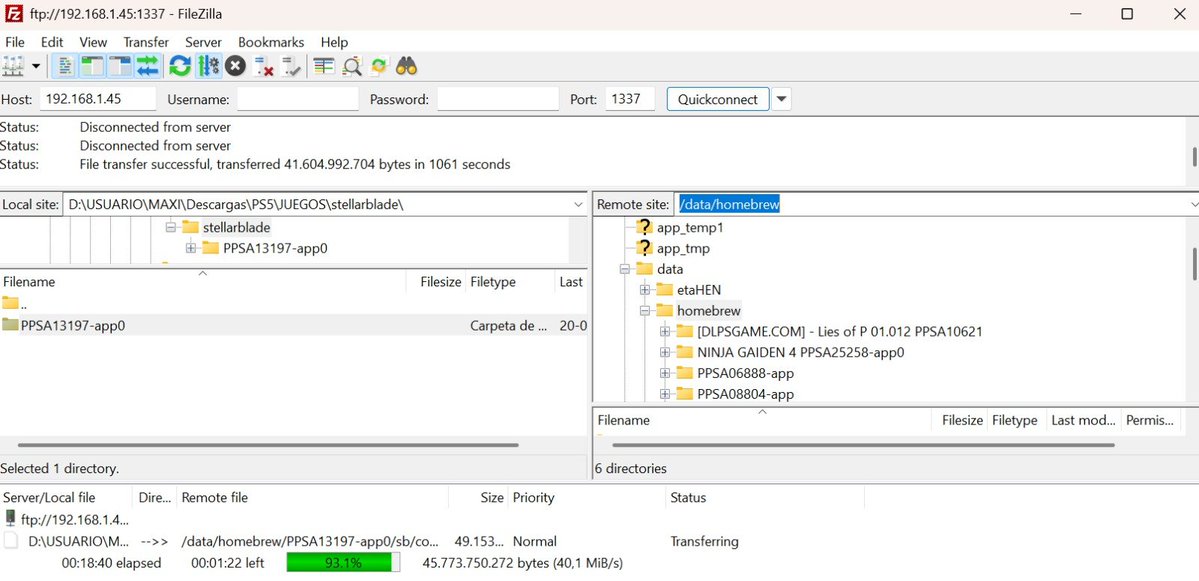Click the question-mark icon beside app_temp1
The height and width of the screenshot is (581, 1199).
645,227
